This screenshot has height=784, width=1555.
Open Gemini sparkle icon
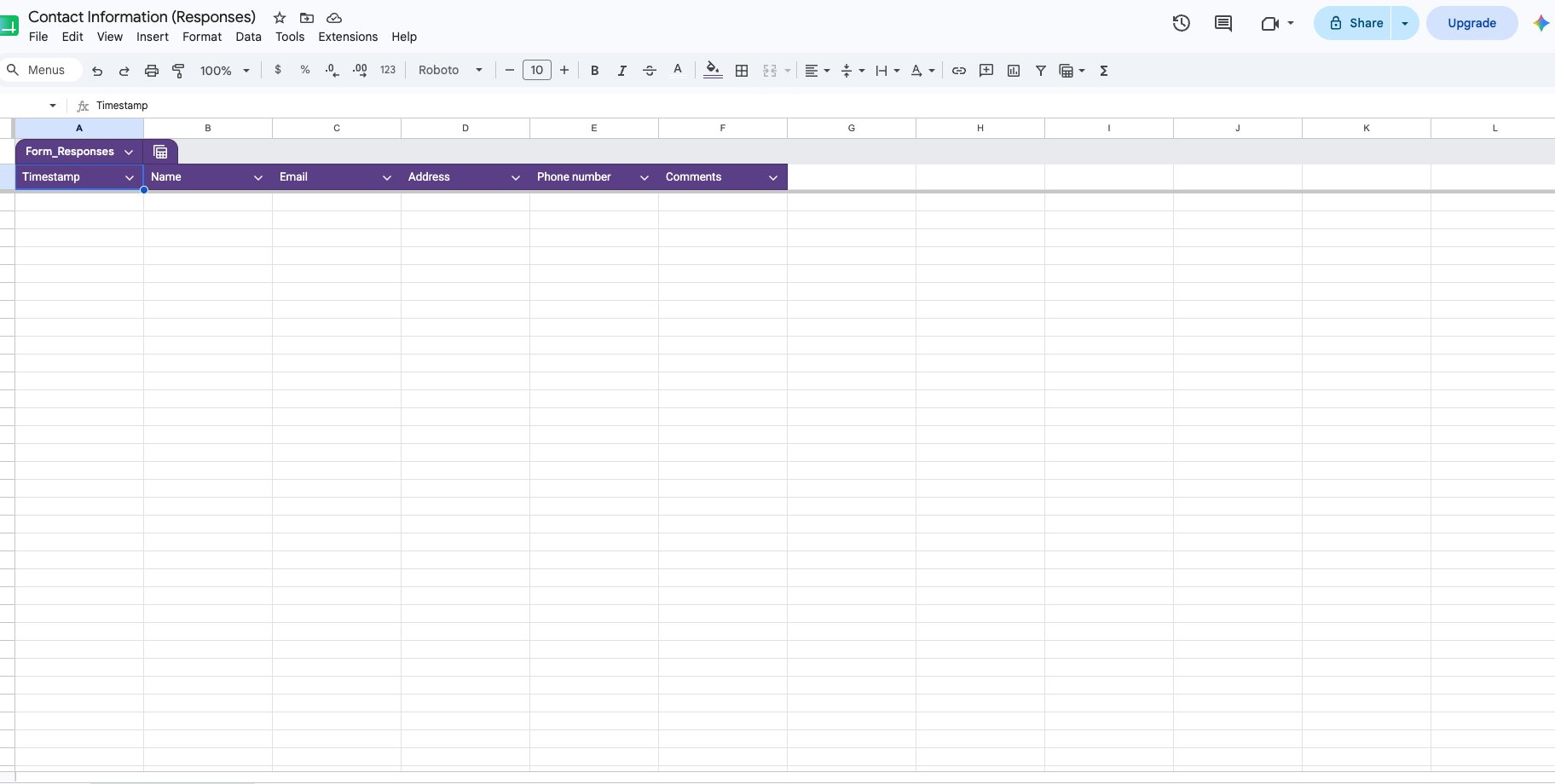pyautogui.click(x=1541, y=23)
